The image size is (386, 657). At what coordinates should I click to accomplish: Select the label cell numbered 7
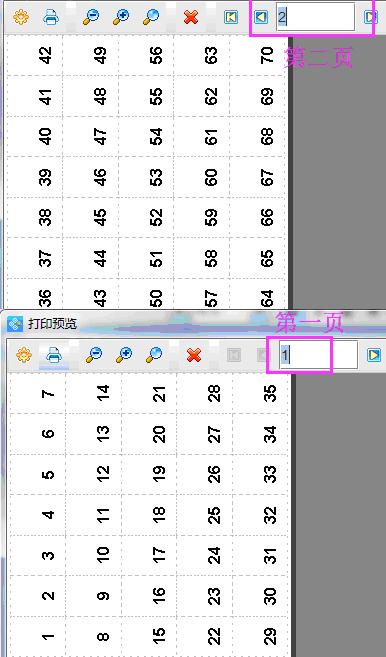[38, 393]
